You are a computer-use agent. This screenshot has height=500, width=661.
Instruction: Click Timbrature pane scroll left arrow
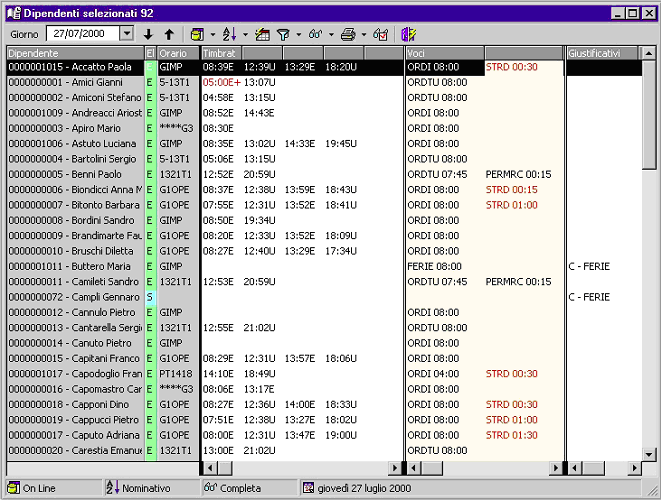210,468
